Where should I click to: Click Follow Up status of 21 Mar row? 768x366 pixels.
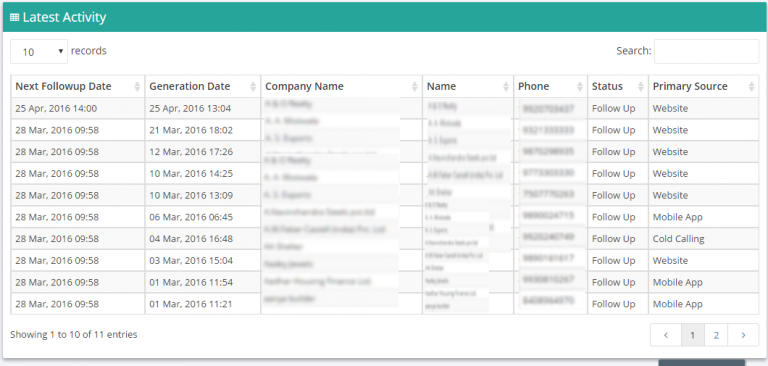click(x=613, y=130)
